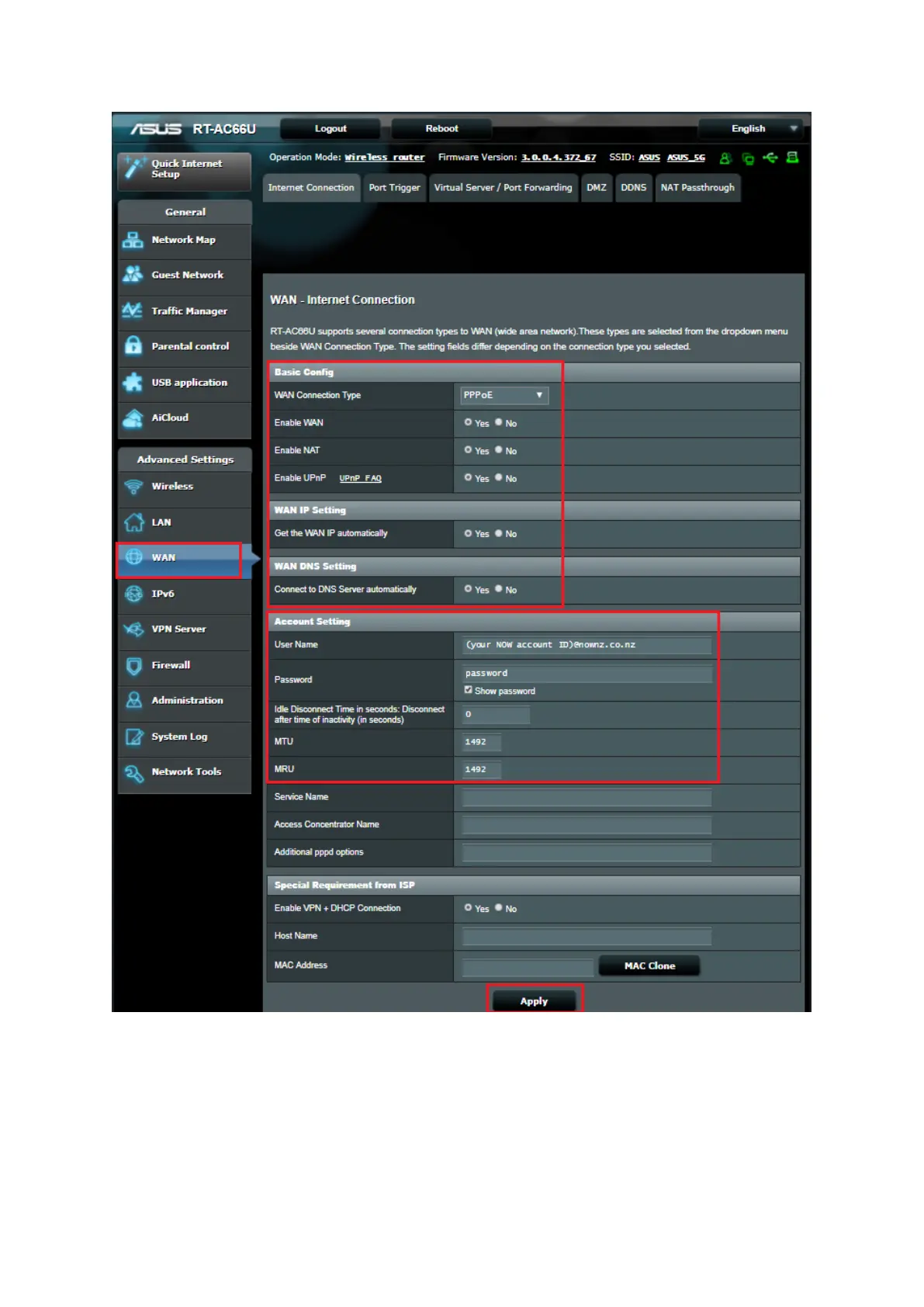The image size is (924, 1307).
Task: Click the WAN globe icon
Action: click(x=133, y=557)
